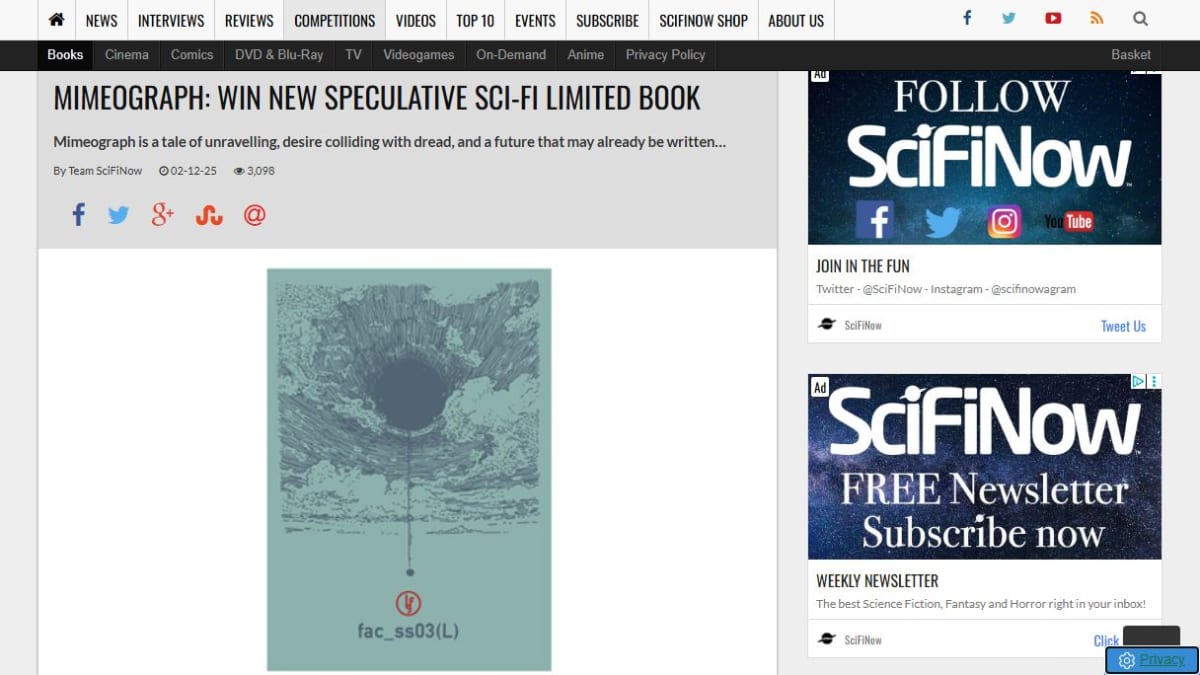Share article on Google Plus

(162, 214)
